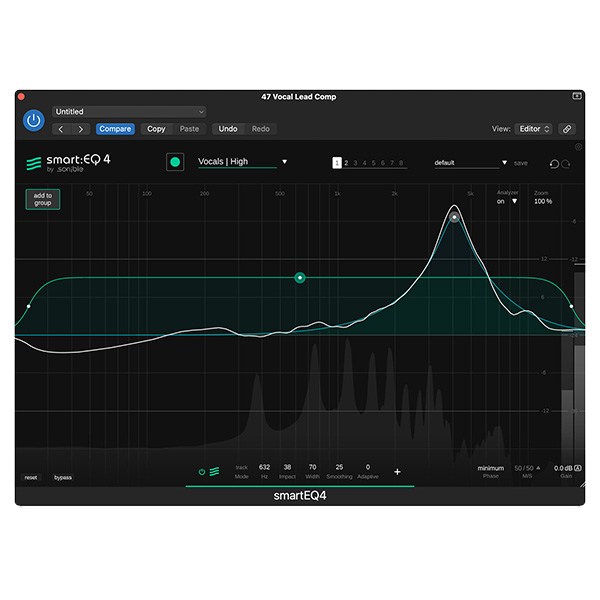The width and height of the screenshot is (600, 600).
Task: Click the Width value 70
Action: [313, 467]
